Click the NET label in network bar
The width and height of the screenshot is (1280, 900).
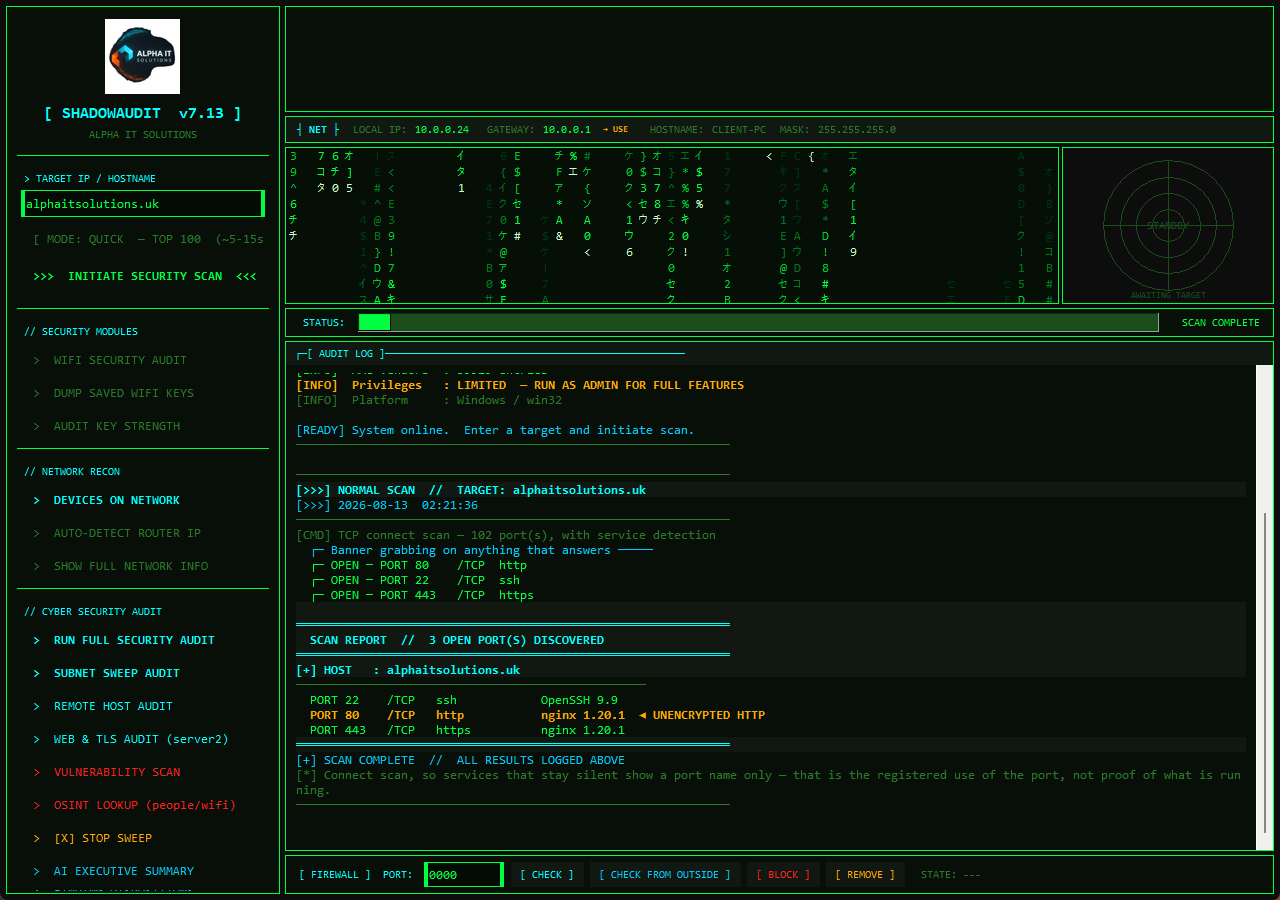[318, 129]
